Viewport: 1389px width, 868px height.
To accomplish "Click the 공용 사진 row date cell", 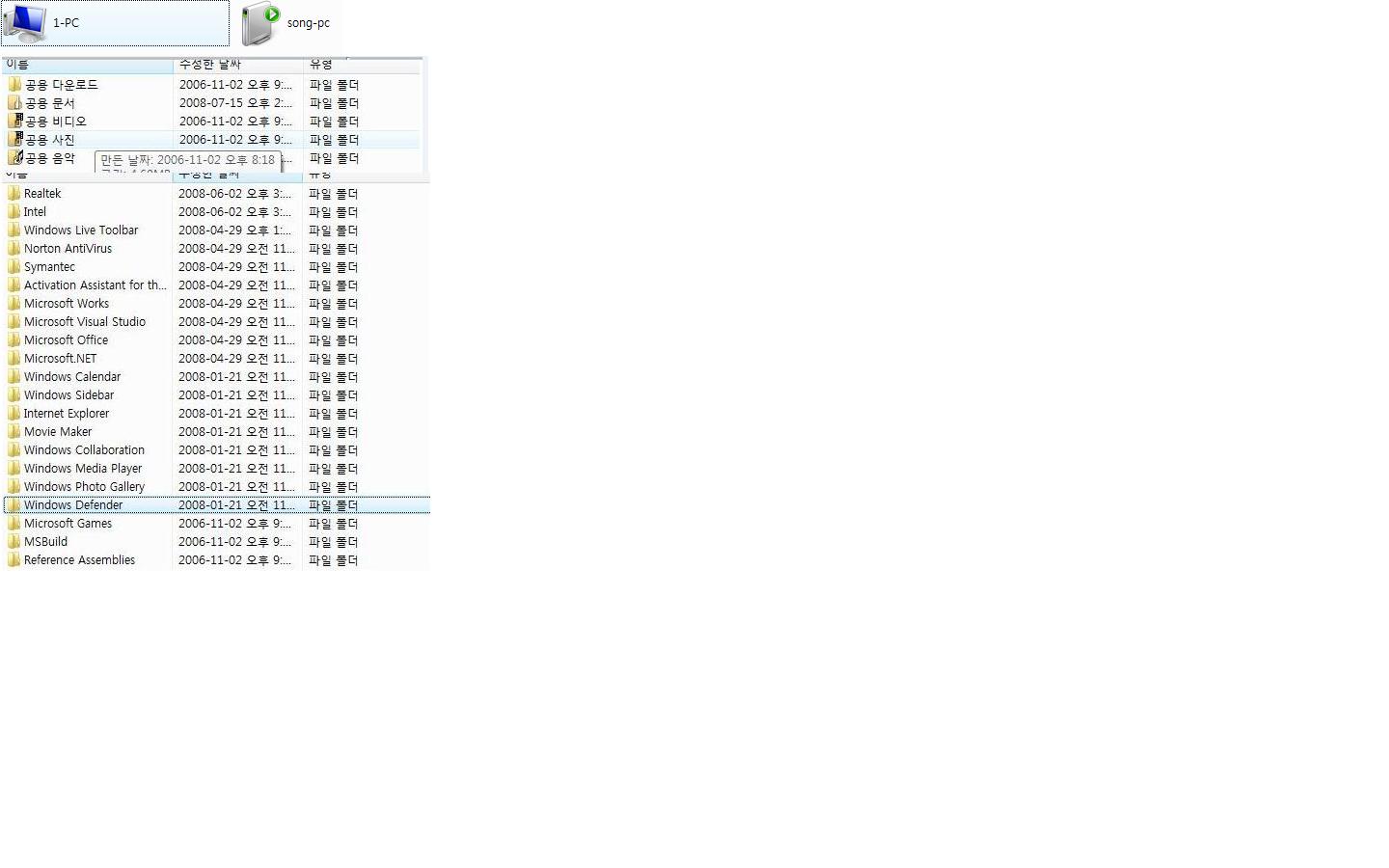I will (235, 140).
